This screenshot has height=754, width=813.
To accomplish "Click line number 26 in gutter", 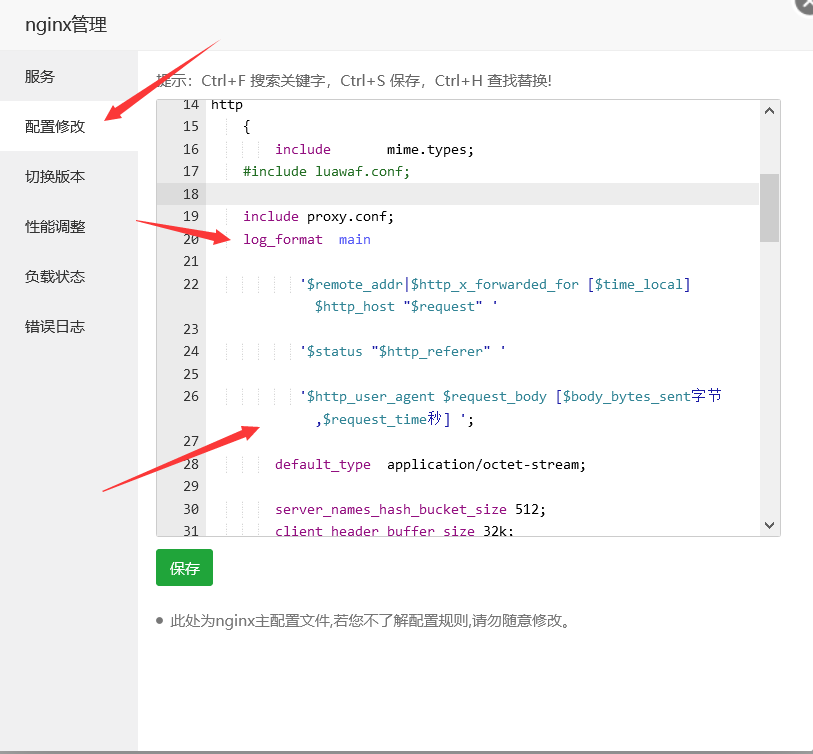I will [x=191, y=397].
